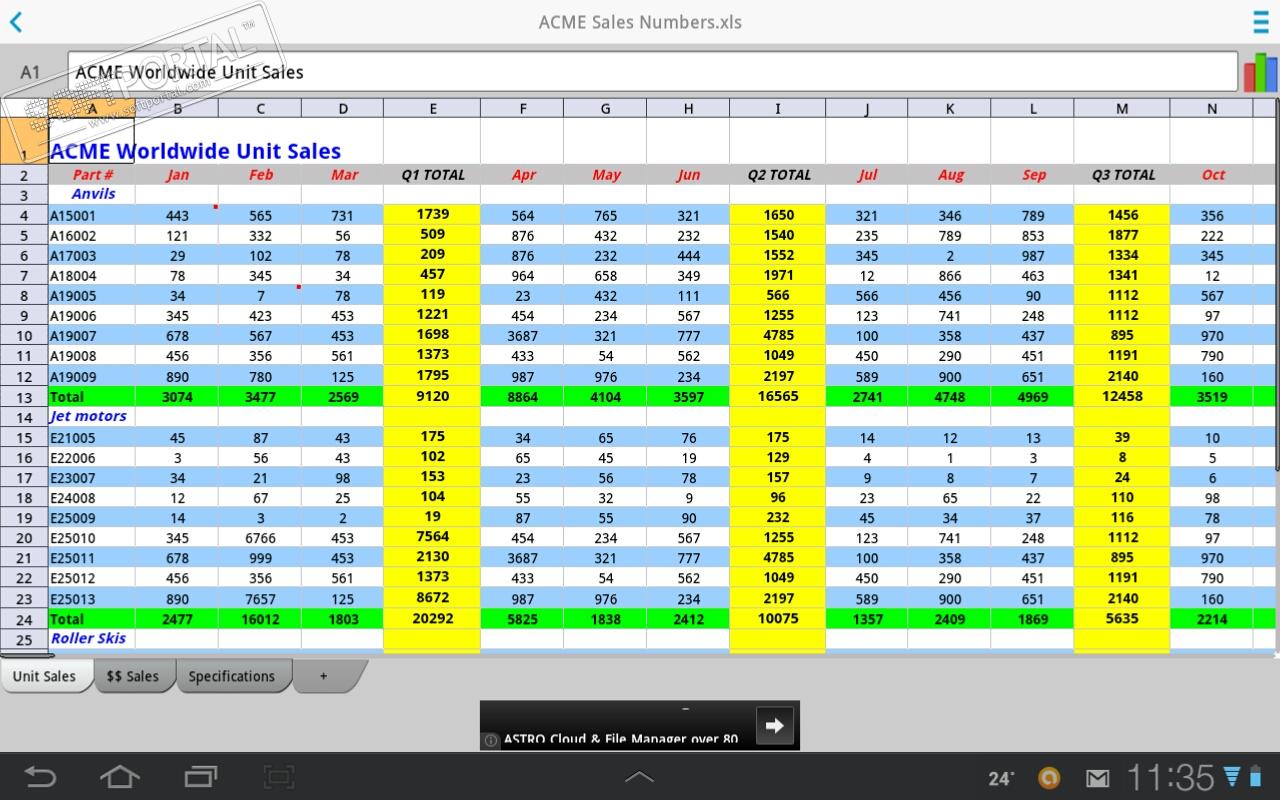Click the yellow cell showing 1739
The height and width of the screenshot is (800, 1280).
tap(433, 214)
